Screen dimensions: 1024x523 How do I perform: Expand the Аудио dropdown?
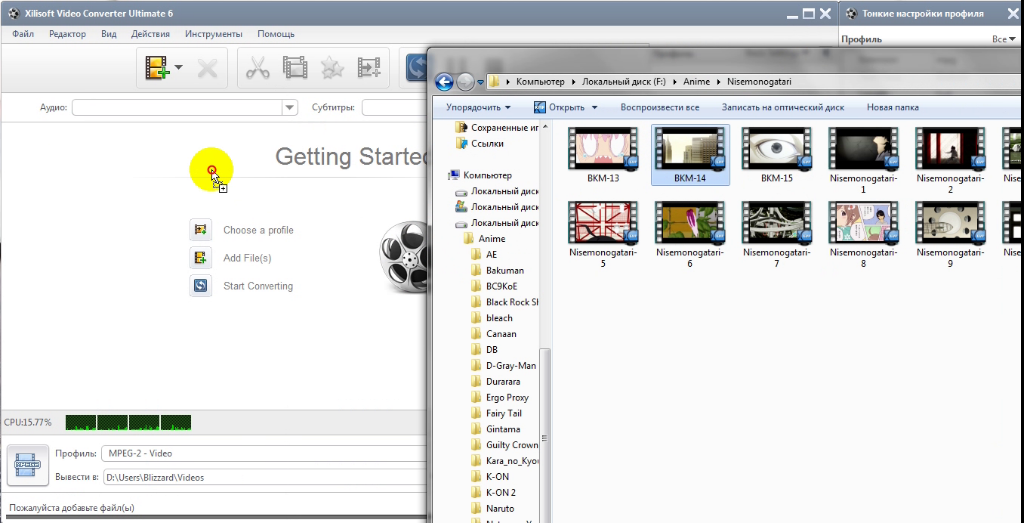tap(290, 107)
